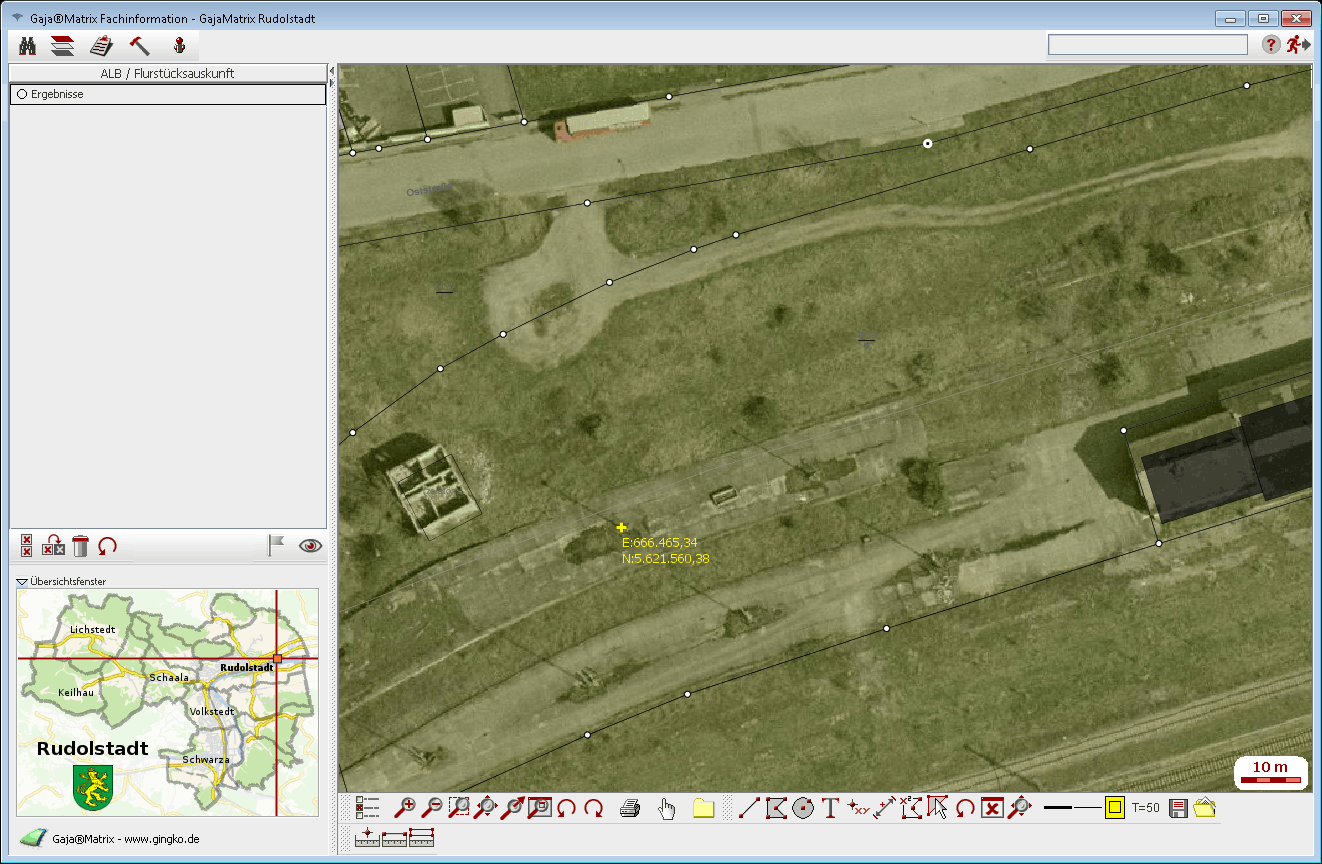Click the trash can delete icon
Image resolution: width=1322 pixels, height=864 pixels.
(x=80, y=545)
